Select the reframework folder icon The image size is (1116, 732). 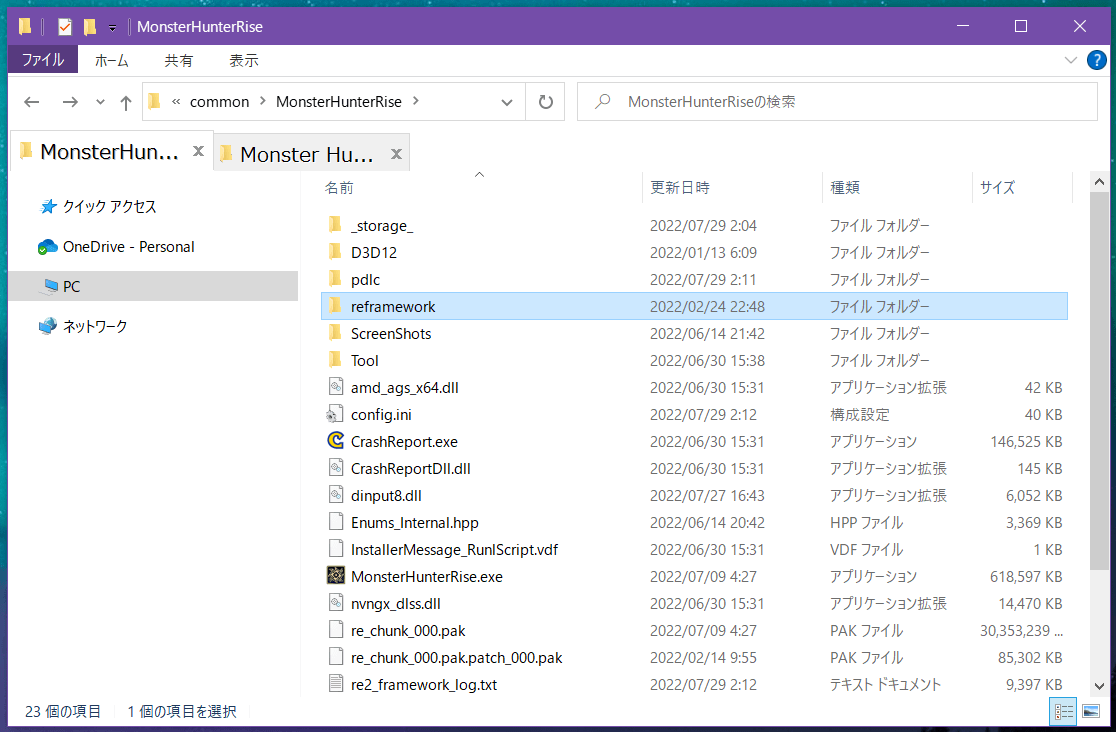pos(335,306)
